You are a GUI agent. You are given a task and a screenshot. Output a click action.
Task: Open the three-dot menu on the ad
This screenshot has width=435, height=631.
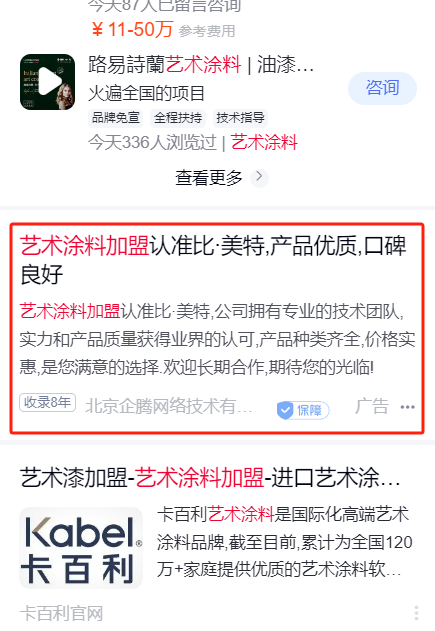click(x=408, y=407)
